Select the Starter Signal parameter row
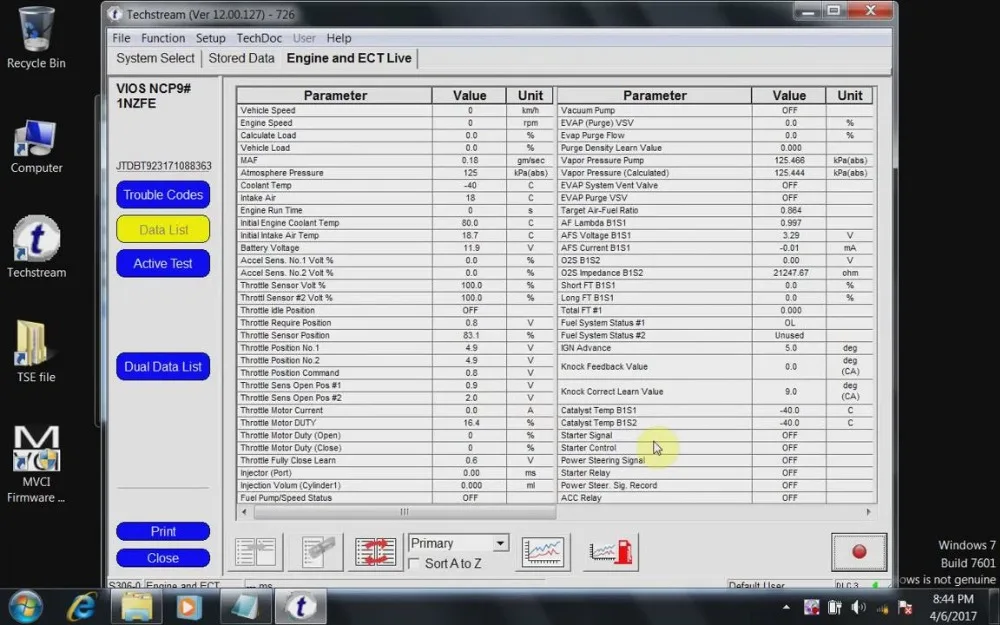Image resolution: width=1000 pixels, height=625 pixels. 715,436
